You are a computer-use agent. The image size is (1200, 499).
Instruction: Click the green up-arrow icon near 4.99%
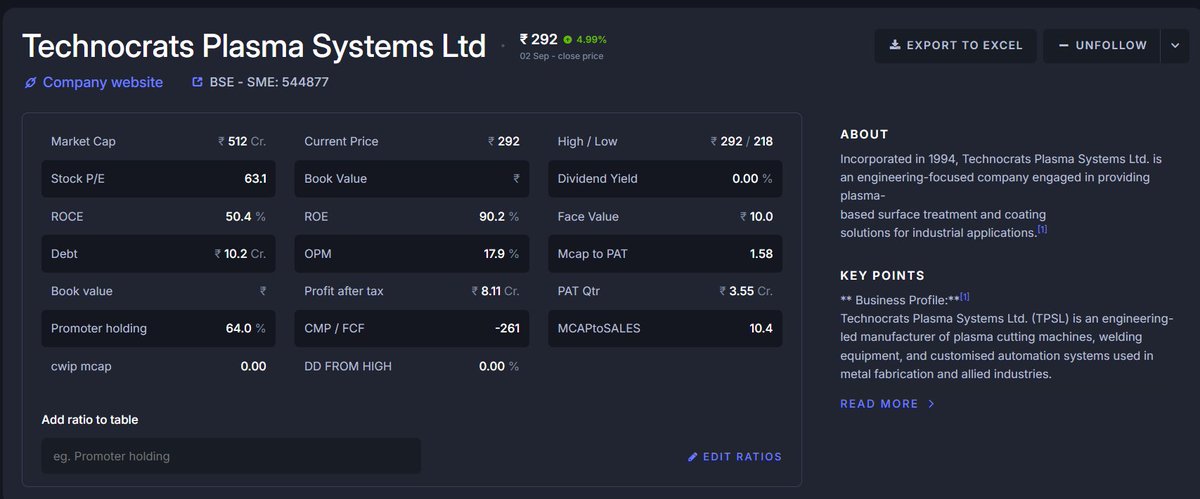coord(568,40)
